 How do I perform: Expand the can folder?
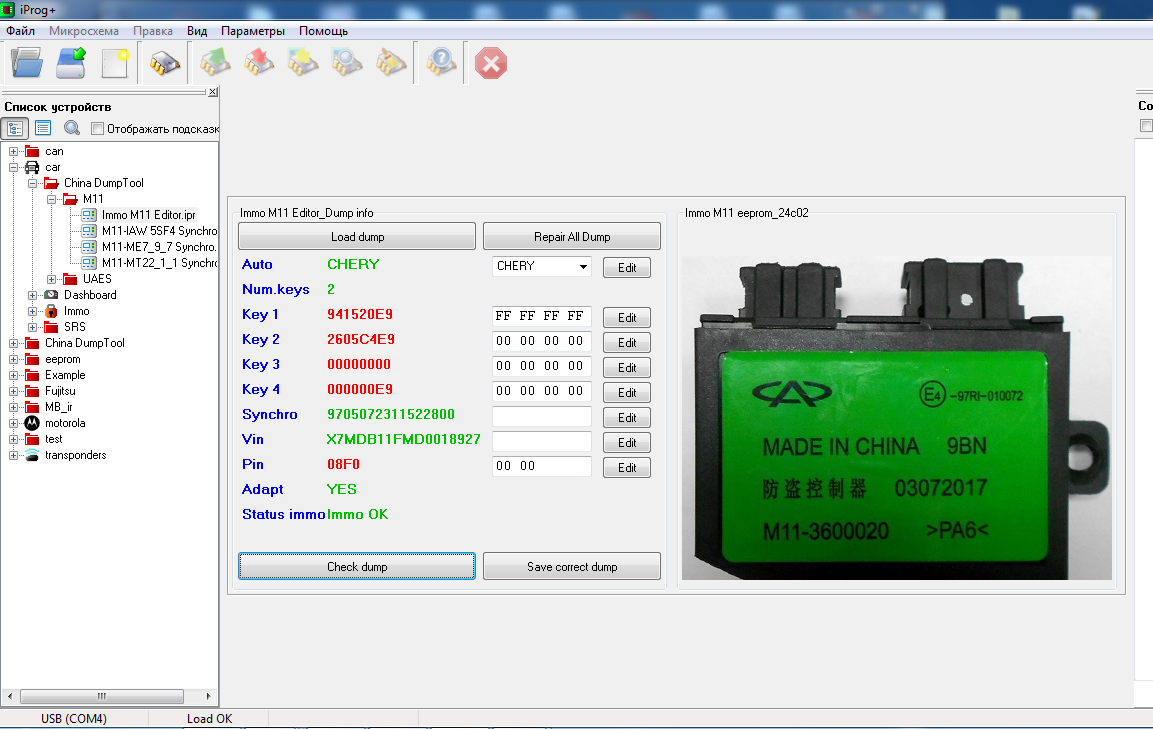(13, 152)
